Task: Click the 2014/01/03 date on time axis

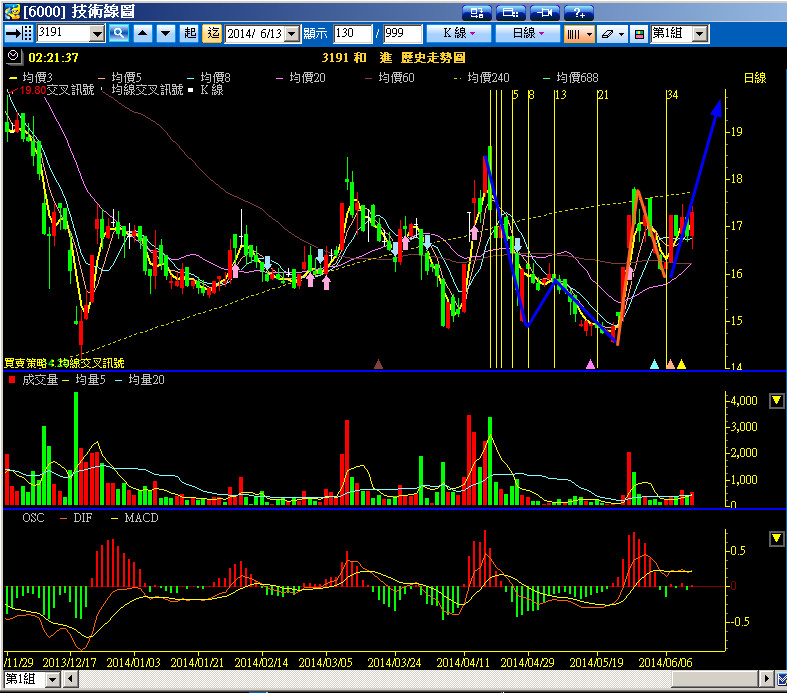Action: tap(134, 662)
